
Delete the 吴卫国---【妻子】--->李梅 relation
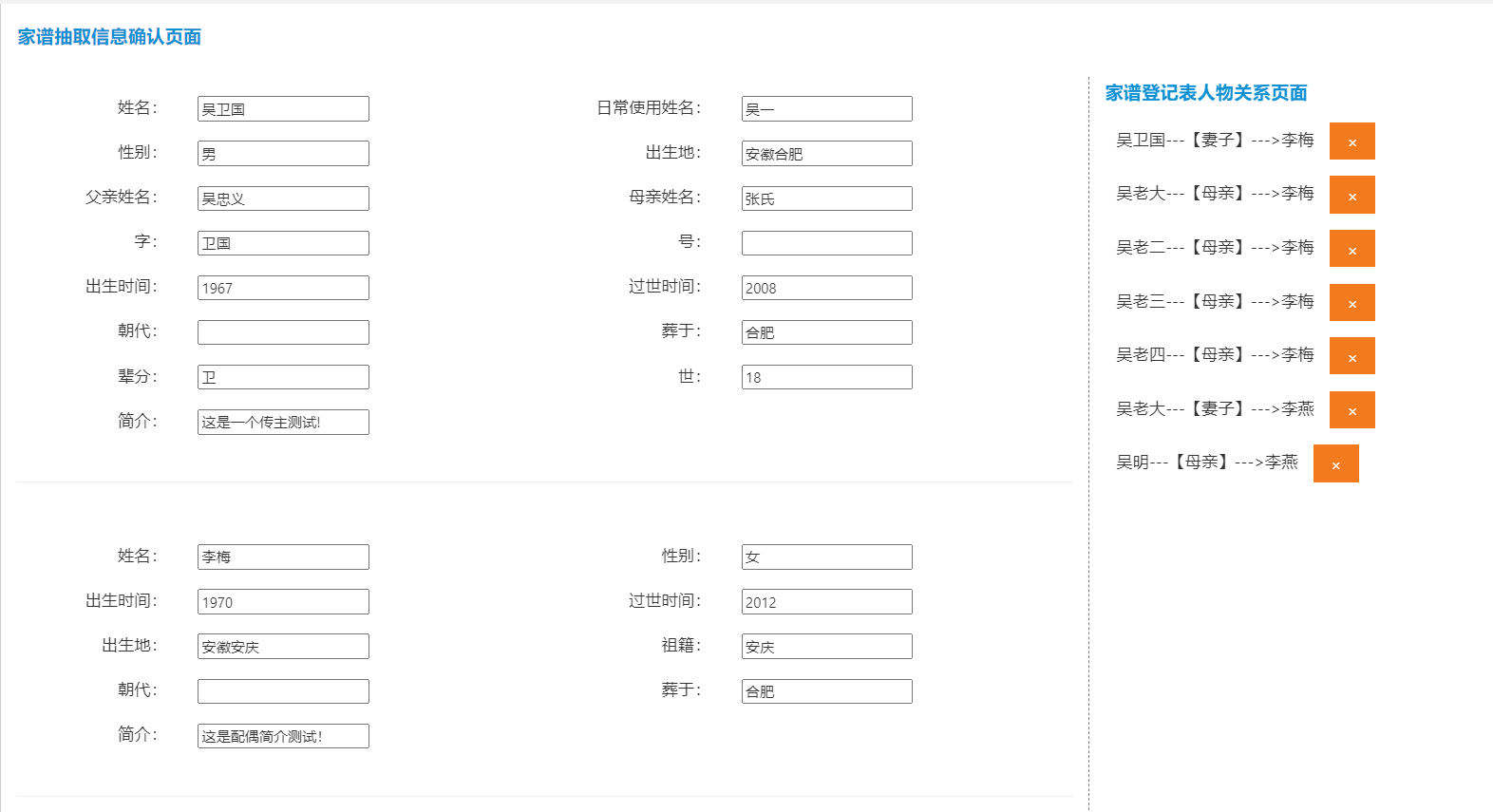1351,142
